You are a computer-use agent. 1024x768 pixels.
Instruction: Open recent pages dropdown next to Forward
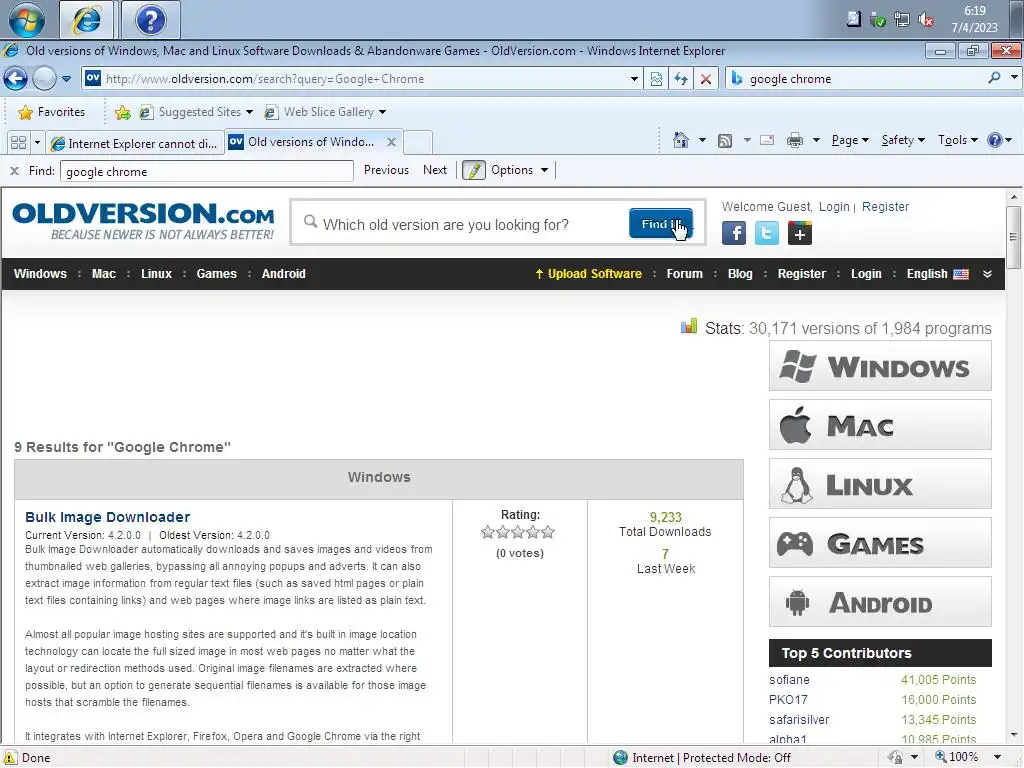pos(66,79)
